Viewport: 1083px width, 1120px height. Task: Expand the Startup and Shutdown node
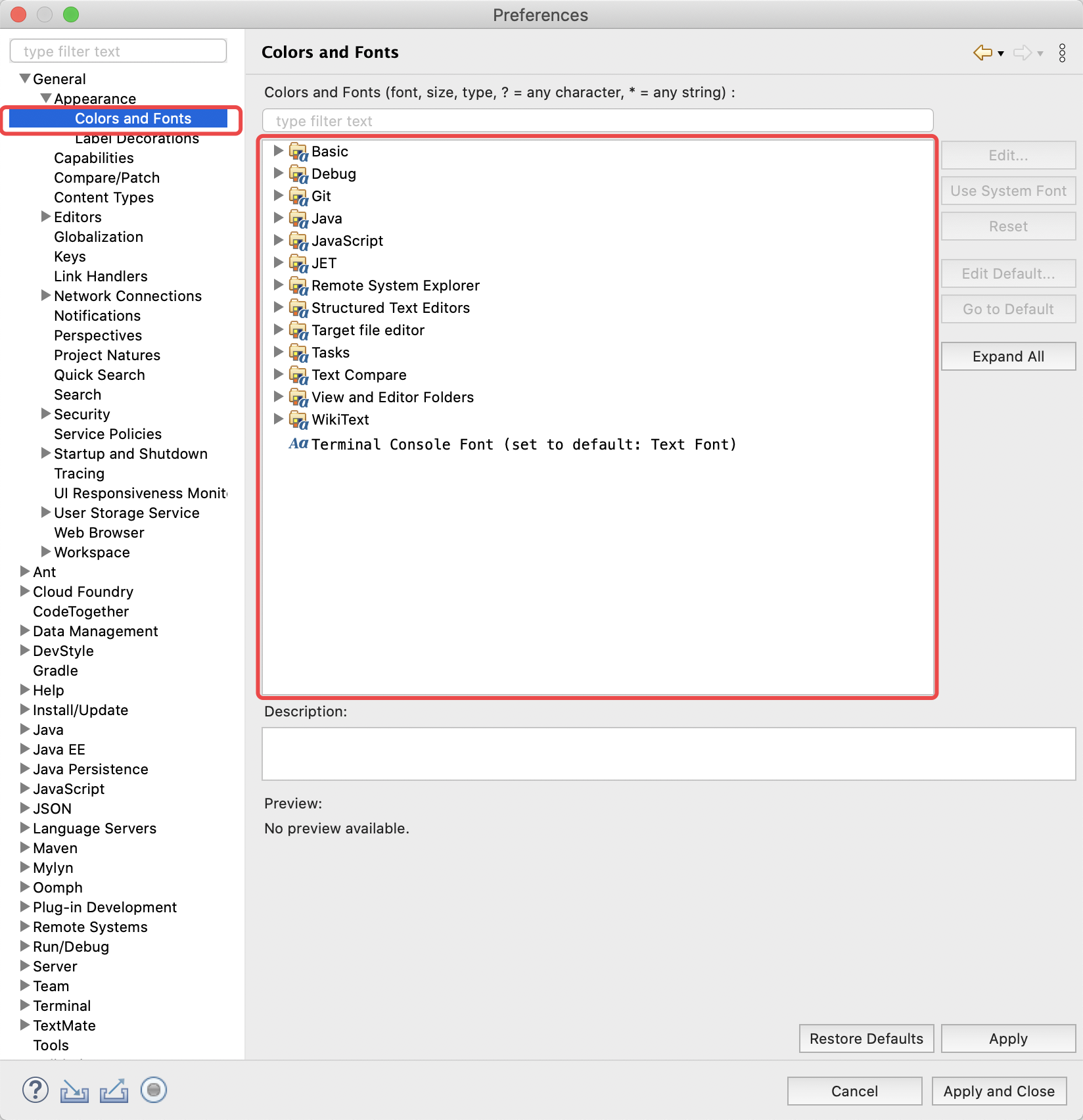click(46, 453)
